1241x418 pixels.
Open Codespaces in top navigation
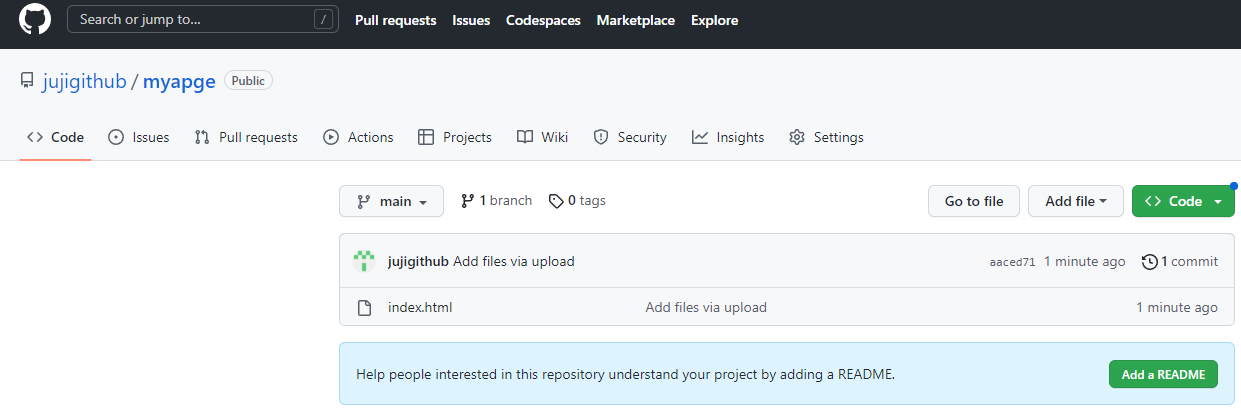click(543, 20)
